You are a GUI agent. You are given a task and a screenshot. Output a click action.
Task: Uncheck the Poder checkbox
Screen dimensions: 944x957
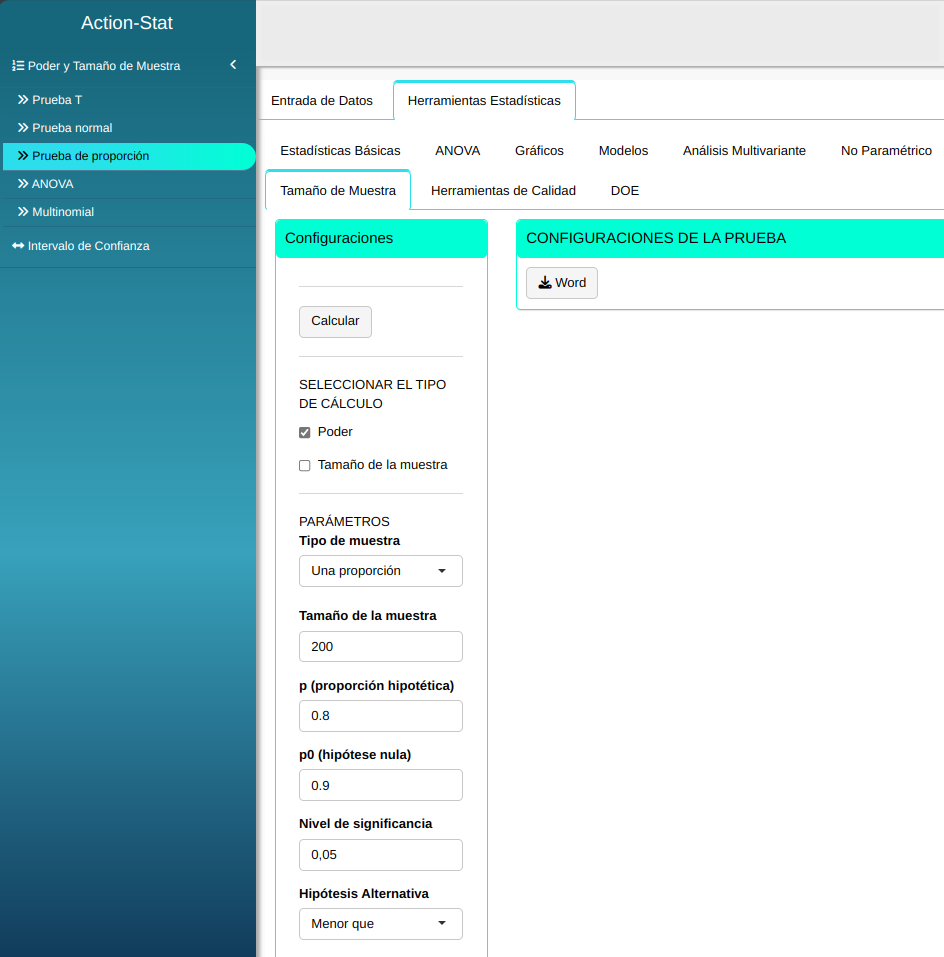click(x=305, y=433)
